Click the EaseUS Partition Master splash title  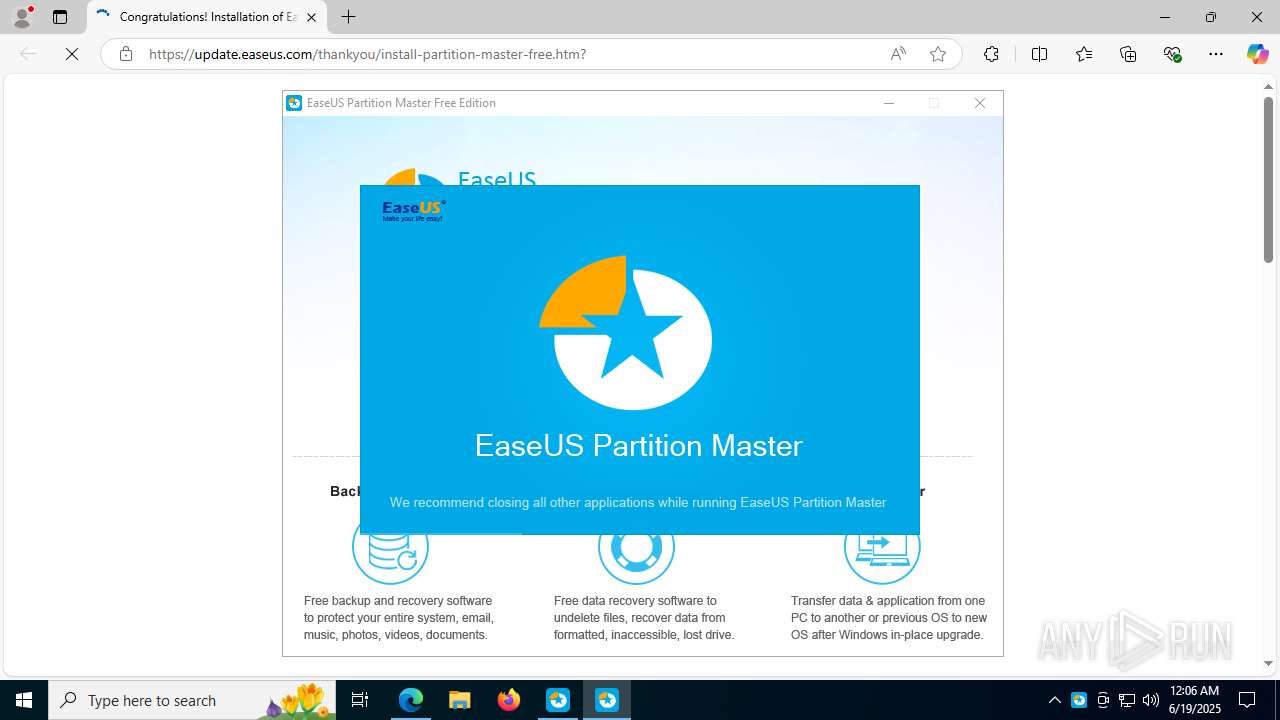tap(638, 445)
